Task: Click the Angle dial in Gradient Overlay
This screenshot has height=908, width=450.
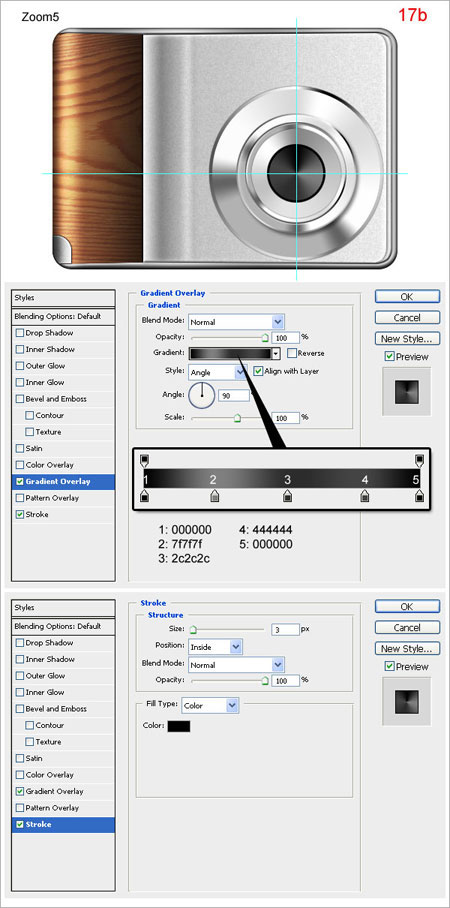Action: pyautogui.click(x=202, y=395)
